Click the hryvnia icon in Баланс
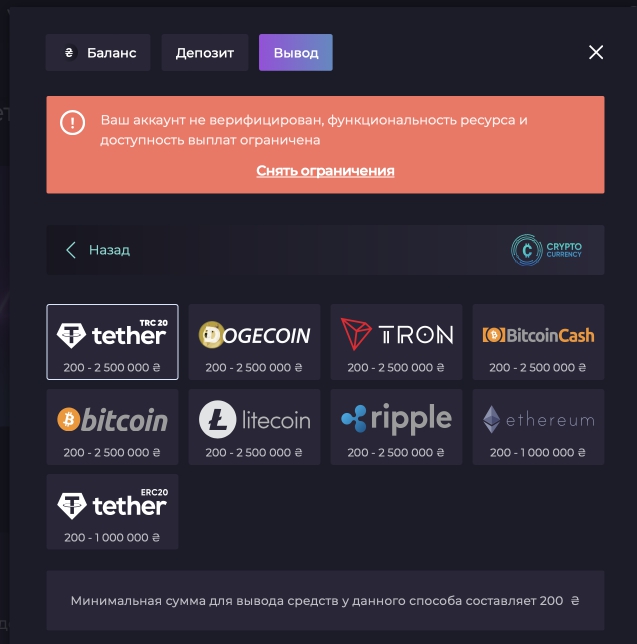The height and width of the screenshot is (644, 637). point(69,53)
